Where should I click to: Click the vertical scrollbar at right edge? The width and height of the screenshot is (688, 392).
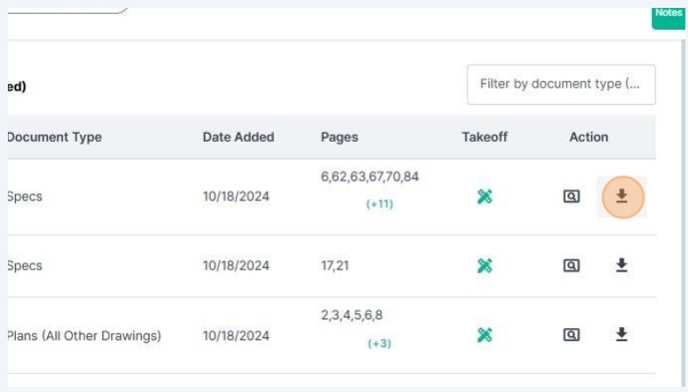(x=683, y=211)
